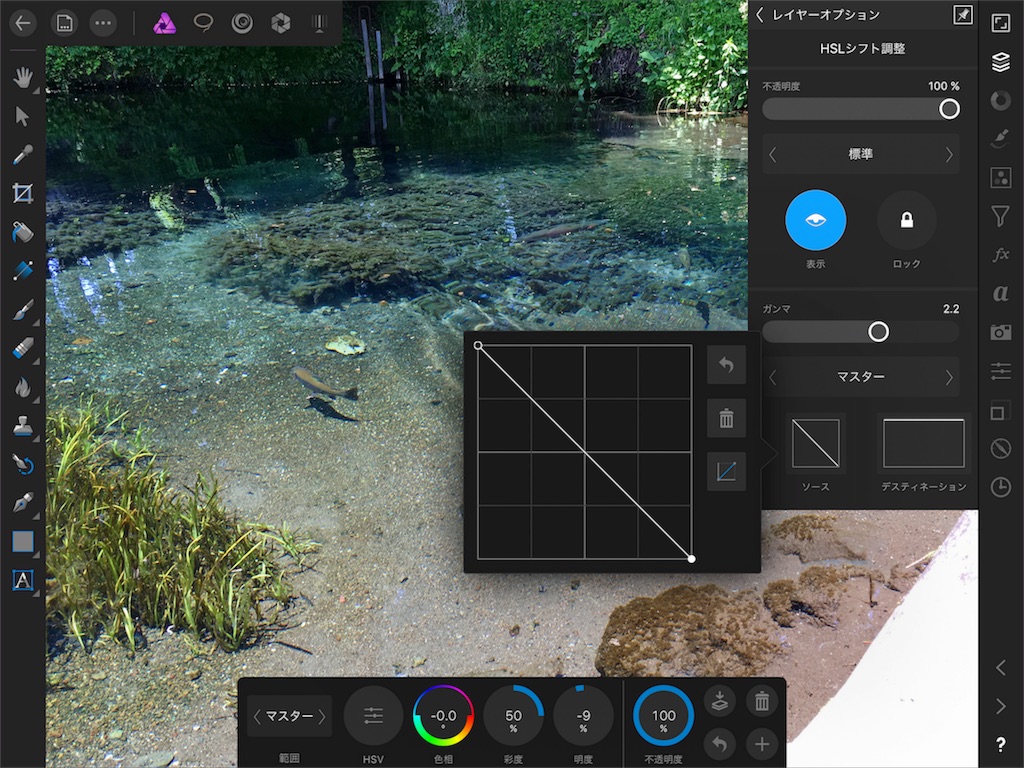The height and width of the screenshot is (768, 1024).
Task: Add a new adjustment with plus button
Action: 761,744
